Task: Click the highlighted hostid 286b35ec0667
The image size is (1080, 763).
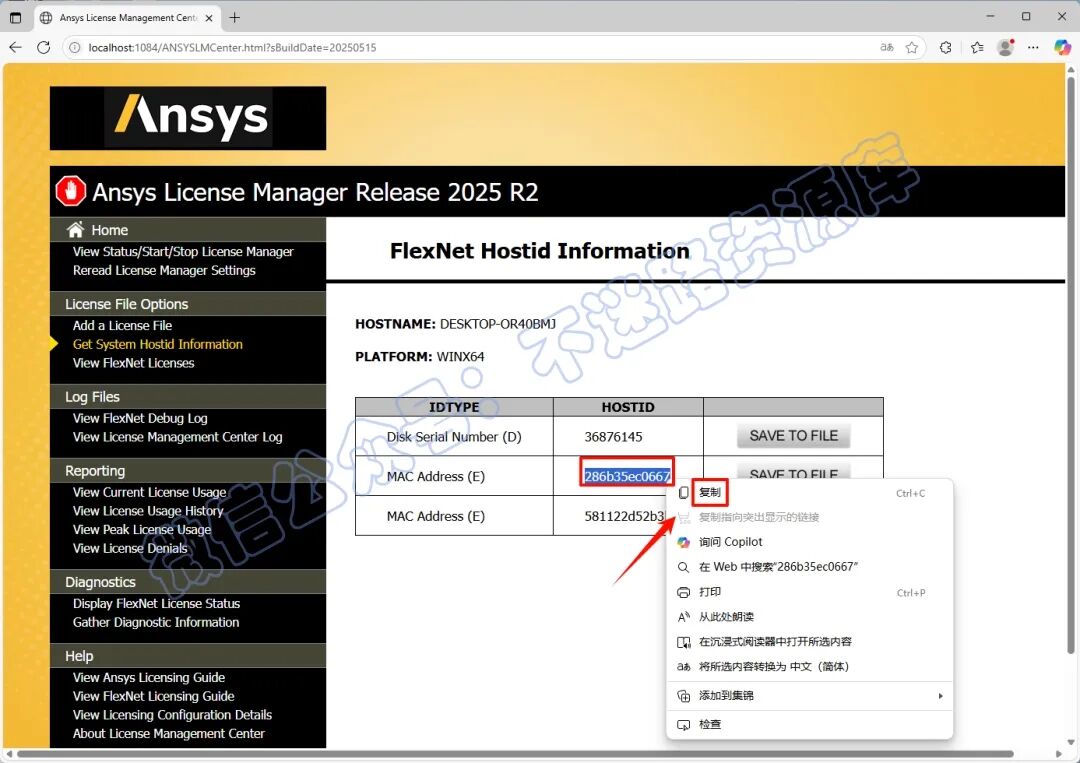Action: pos(627,476)
